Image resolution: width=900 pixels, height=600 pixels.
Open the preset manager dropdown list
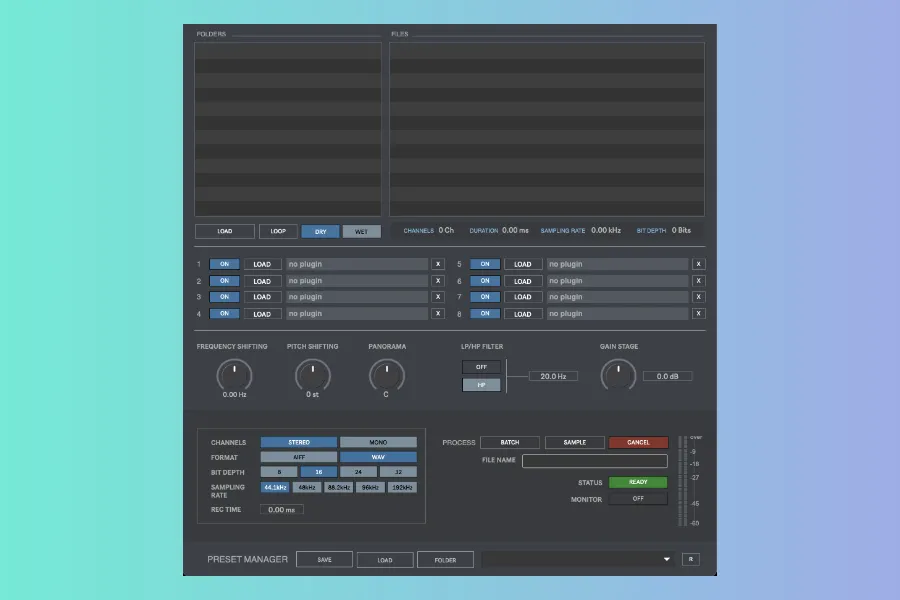(666, 560)
